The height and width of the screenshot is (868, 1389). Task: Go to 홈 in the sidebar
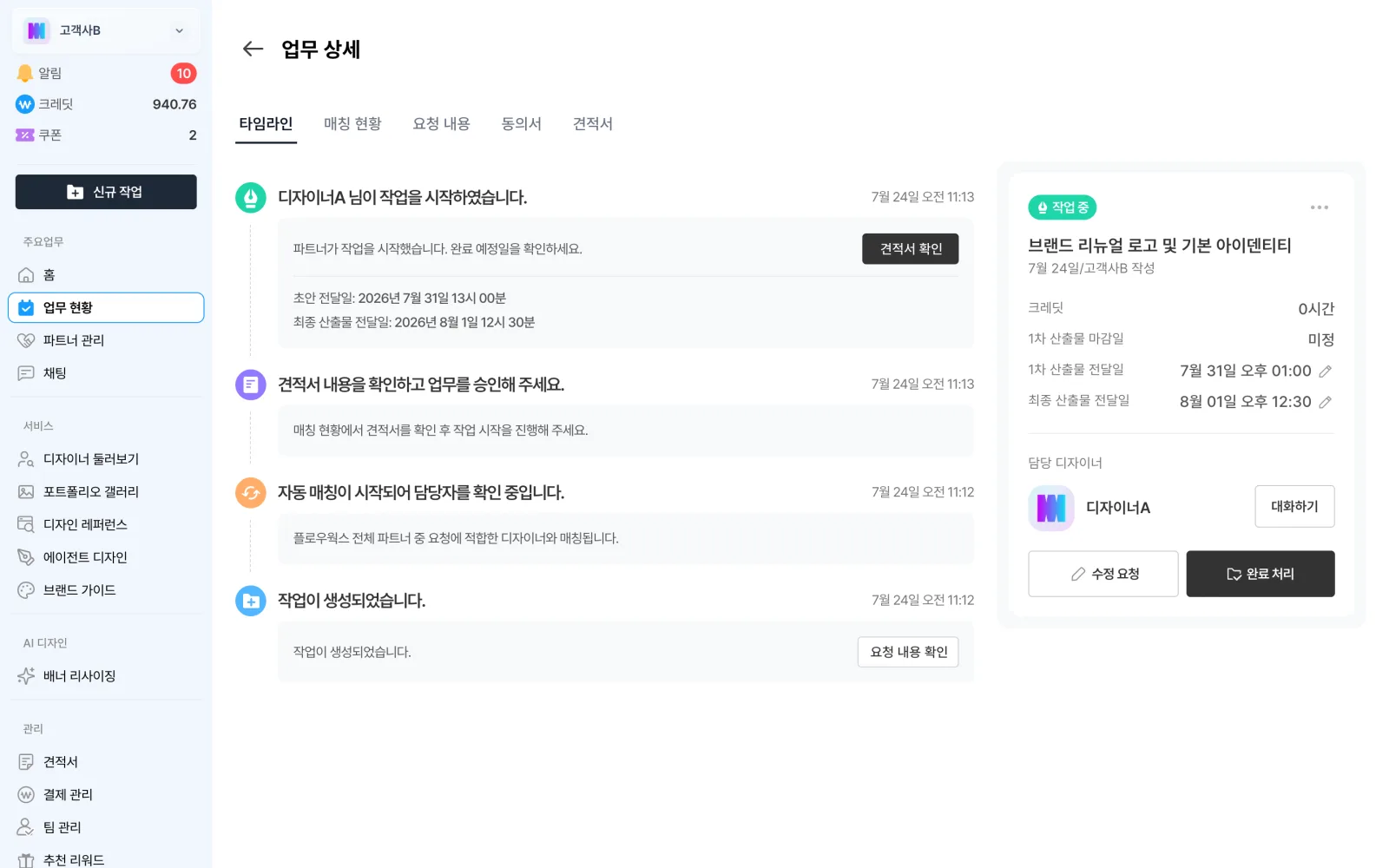coord(106,275)
